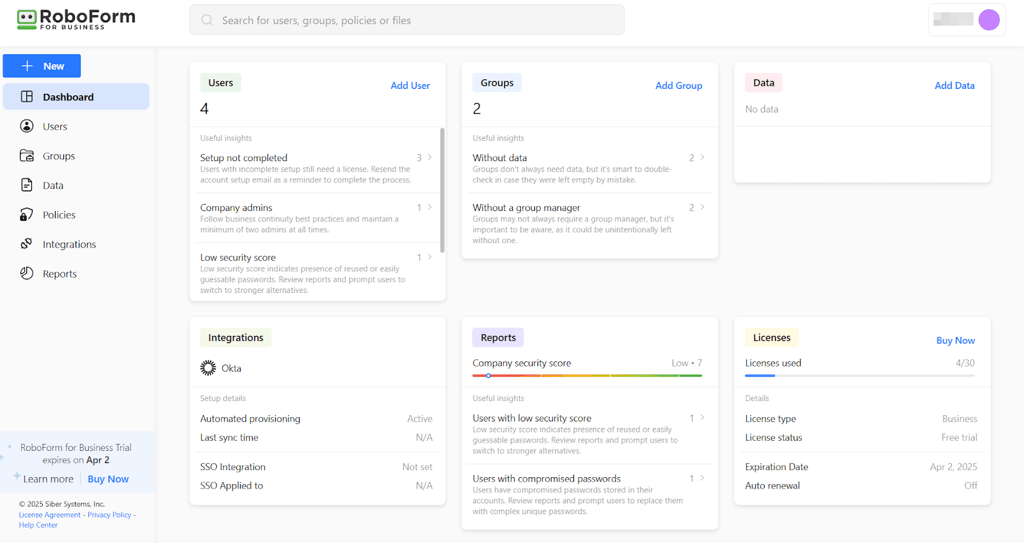Click the Data card header tag

click(763, 83)
